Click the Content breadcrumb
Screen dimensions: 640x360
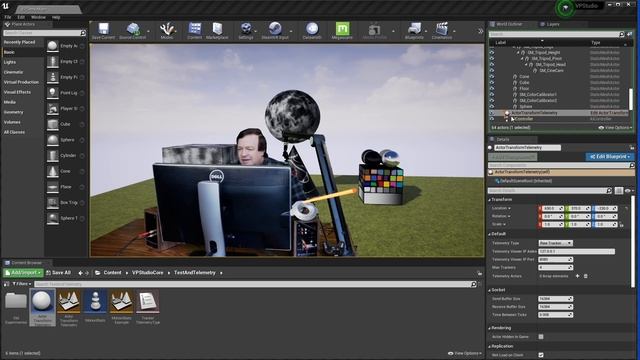pyautogui.click(x=112, y=273)
